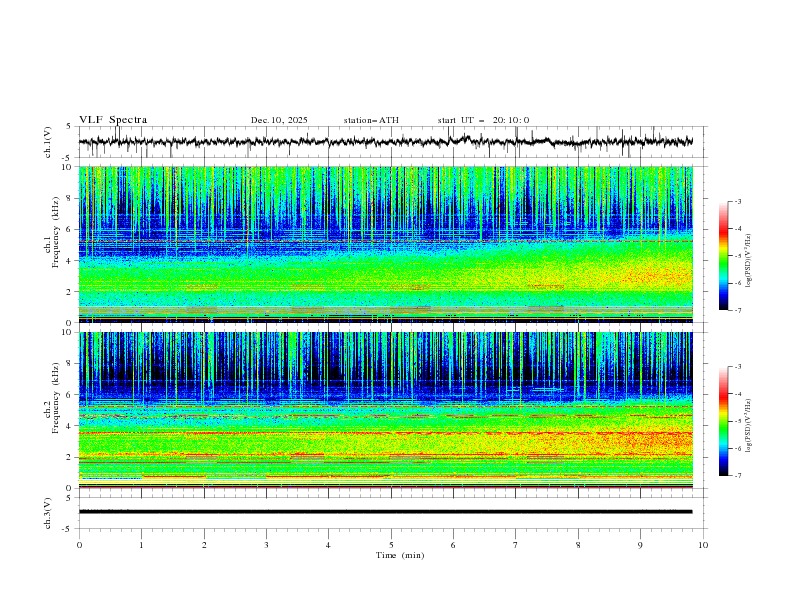The height and width of the screenshot is (612, 792).
Task: Click time axis tick label "3"
Action: (x=266, y=545)
